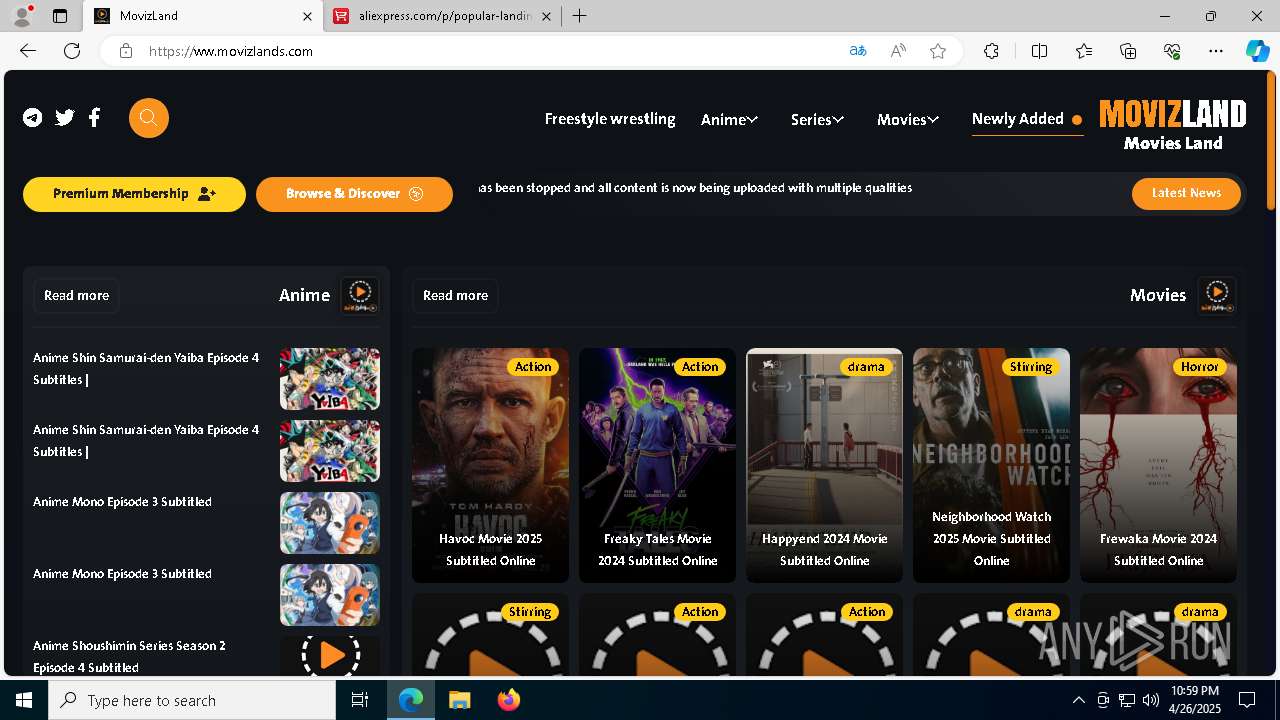The width and height of the screenshot is (1280, 720).
Task: Open the browser profile icon
Action: 22,16
